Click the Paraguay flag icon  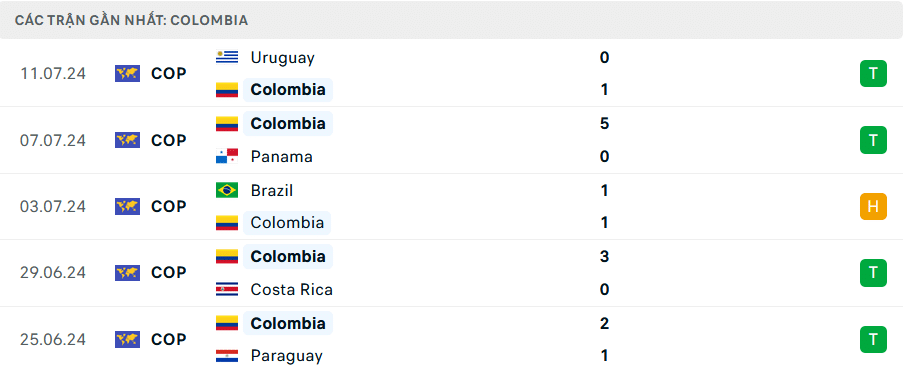pyautogui.click(x=227, y=356)
